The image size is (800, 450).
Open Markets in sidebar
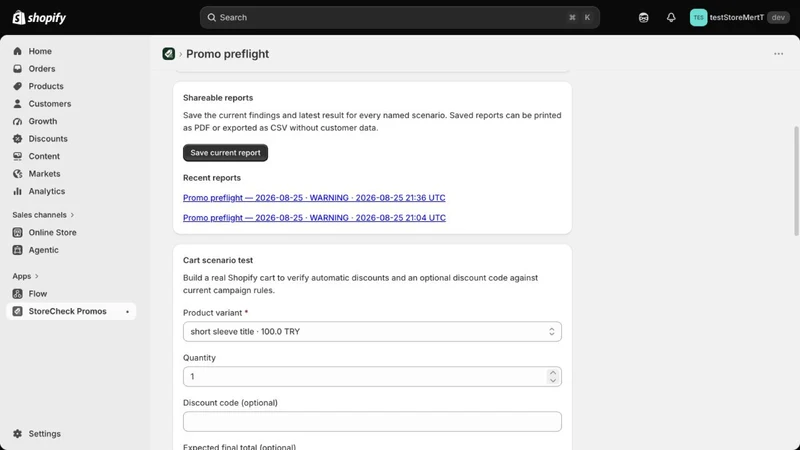[44, 174]
